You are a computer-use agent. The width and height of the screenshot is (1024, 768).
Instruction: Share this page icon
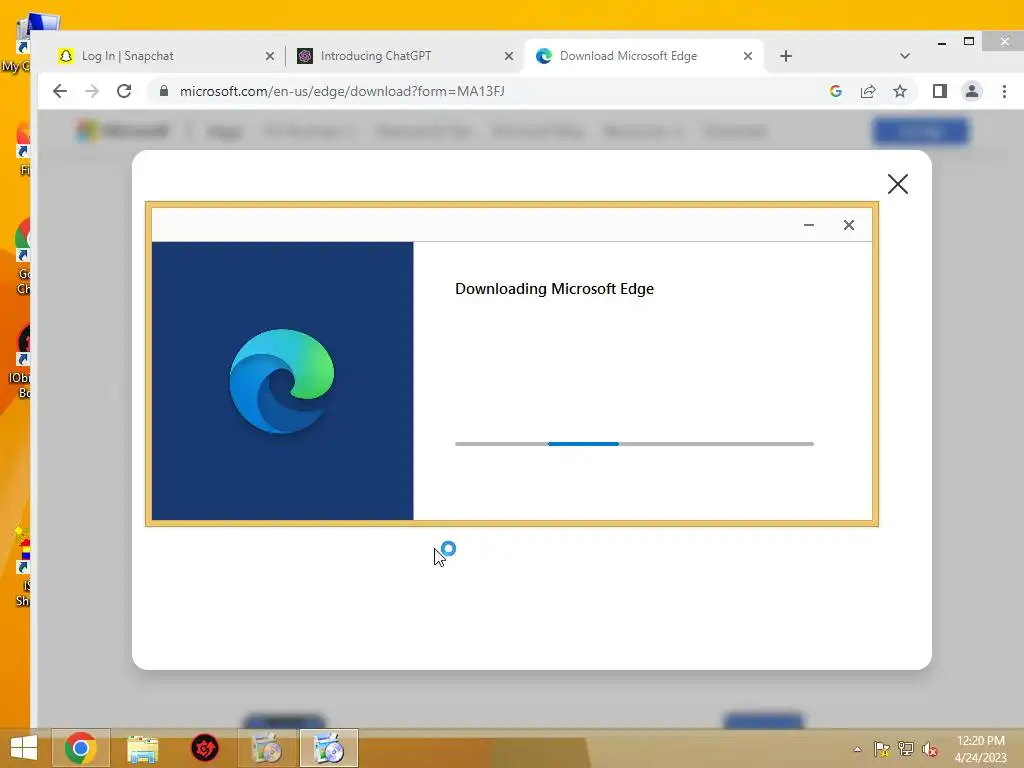coord(868,91)
